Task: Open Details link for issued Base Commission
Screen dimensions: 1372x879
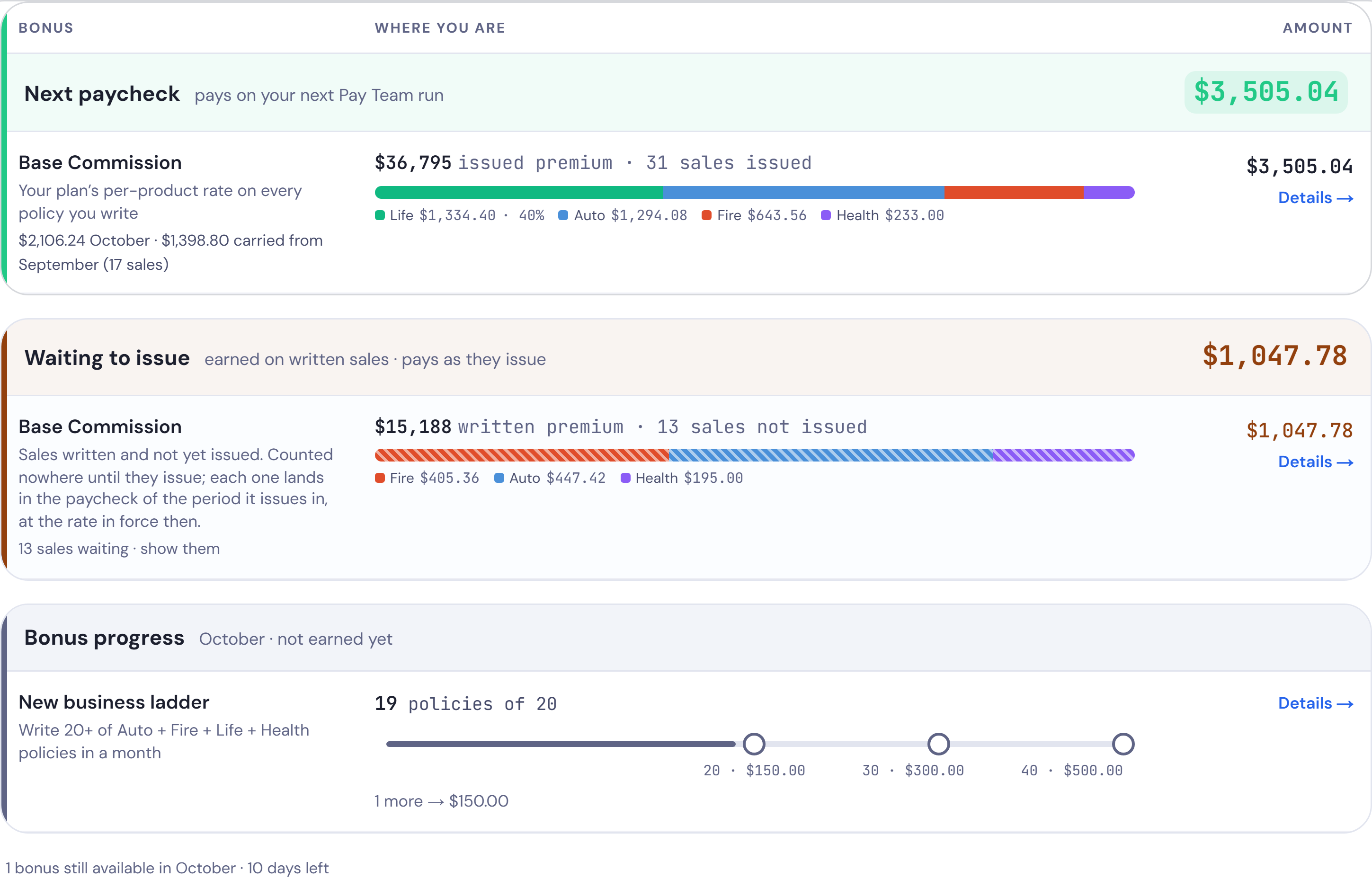Action: (x=1315, y=198)
